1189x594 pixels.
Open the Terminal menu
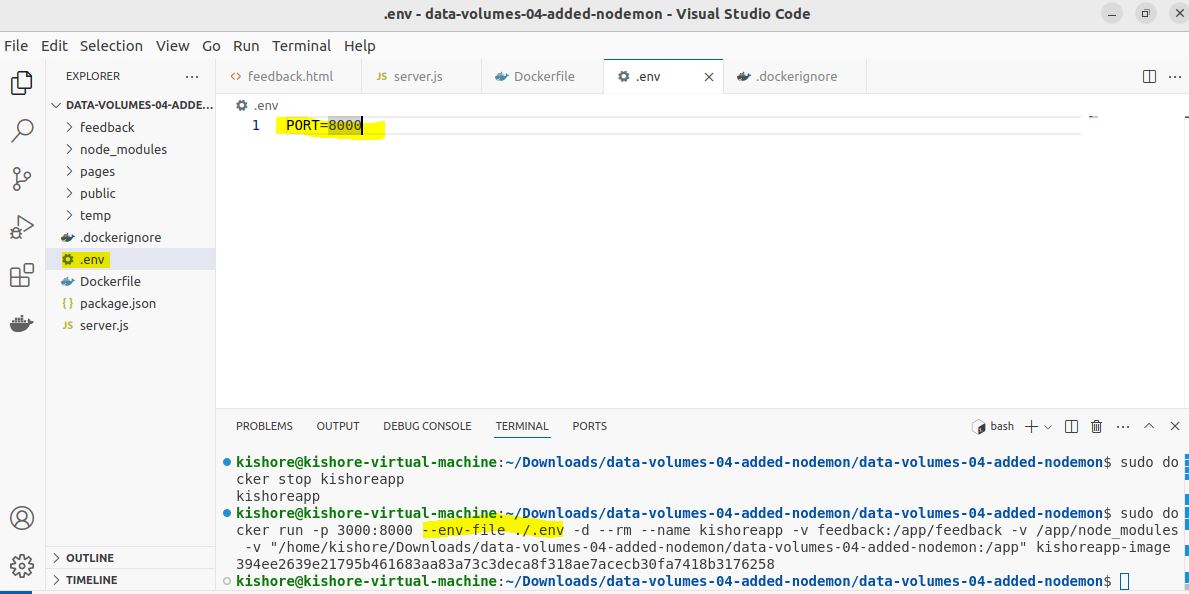tap(301, 46)
